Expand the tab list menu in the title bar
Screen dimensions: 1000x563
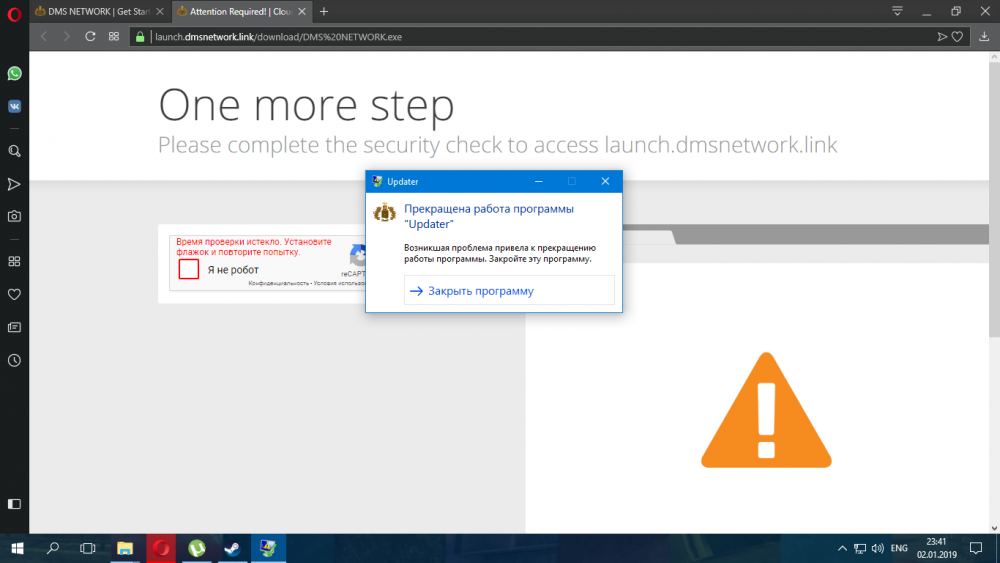897,11
